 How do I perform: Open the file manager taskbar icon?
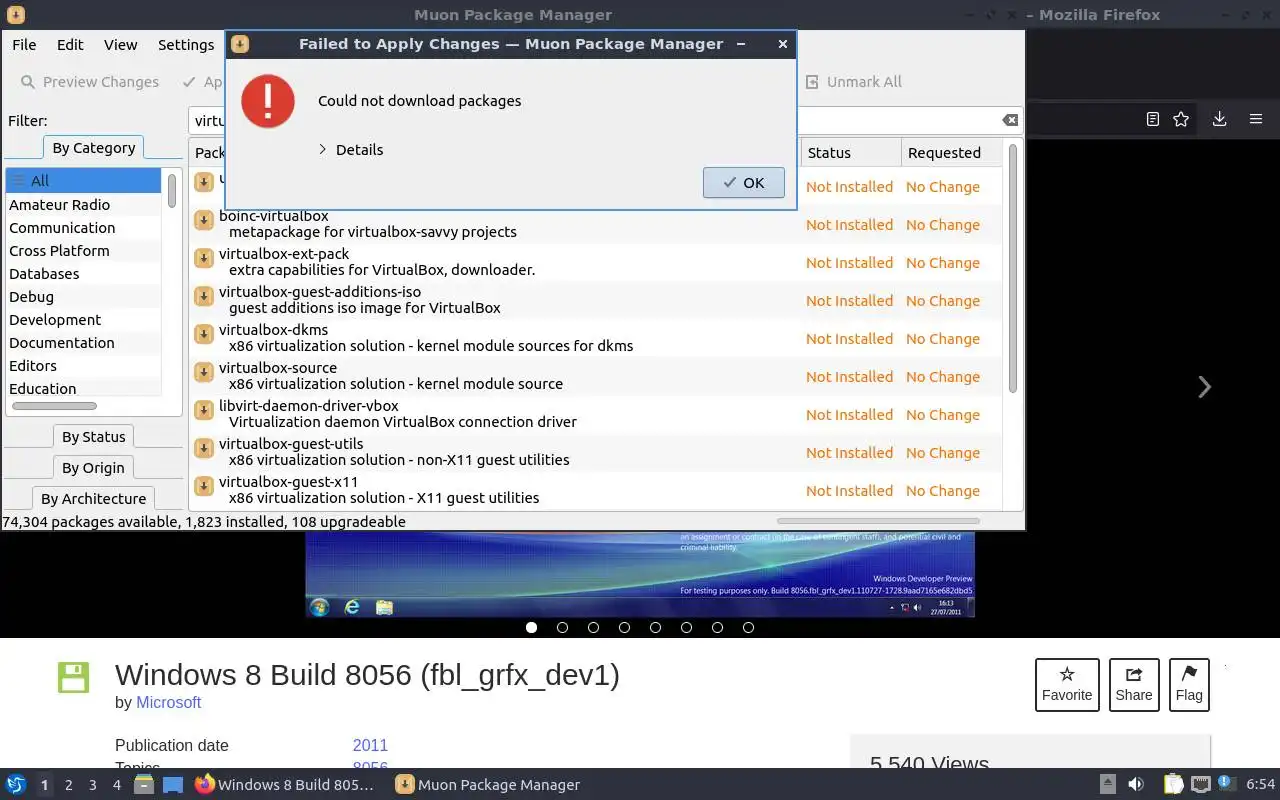coord(144,785)
